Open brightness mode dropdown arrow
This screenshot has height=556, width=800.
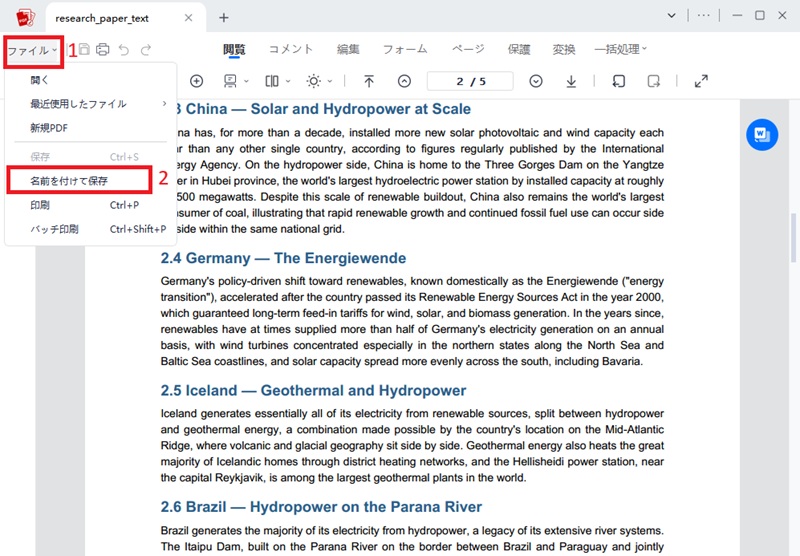coord(330,81)
